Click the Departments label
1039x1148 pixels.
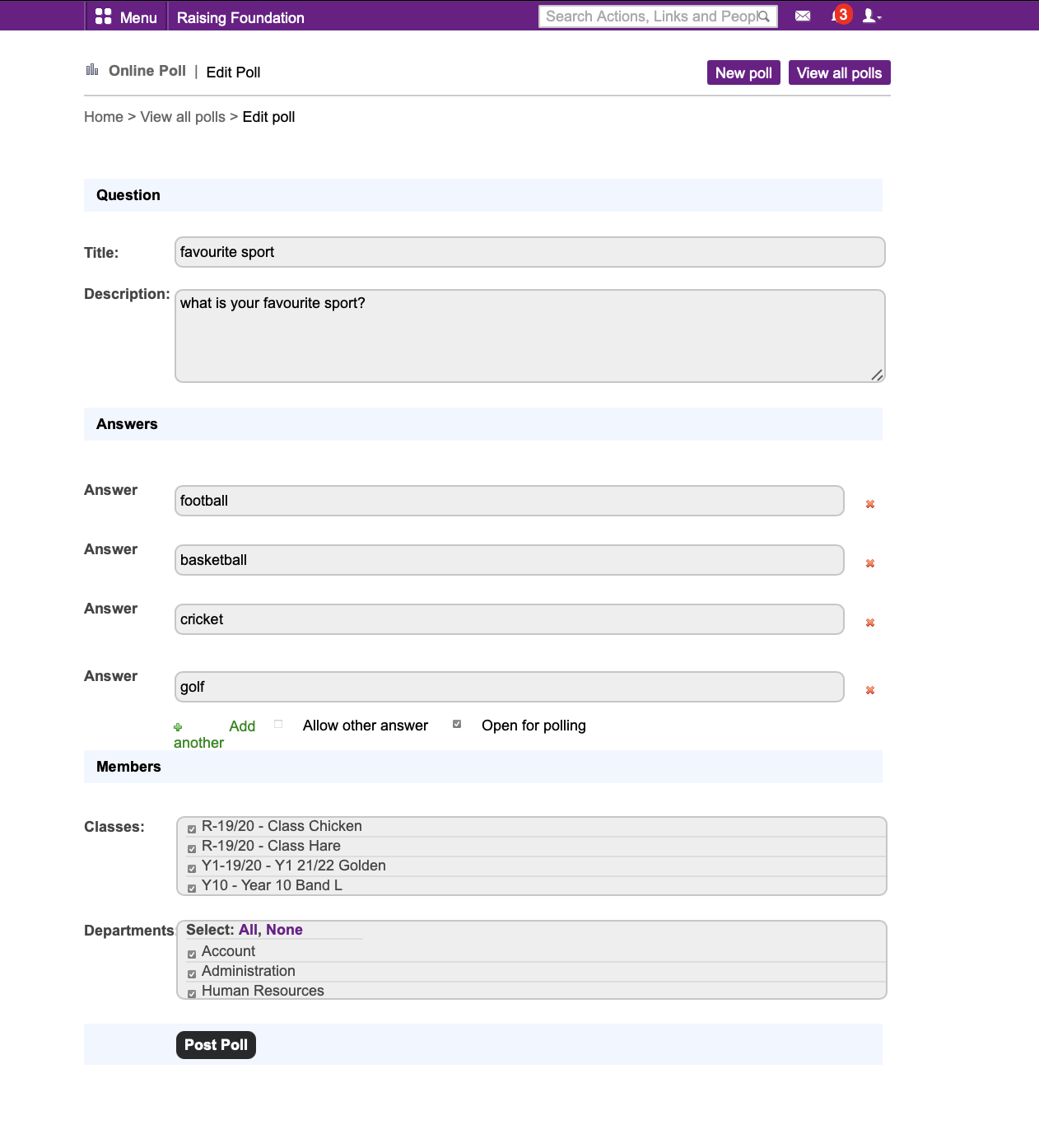[129, 931]
